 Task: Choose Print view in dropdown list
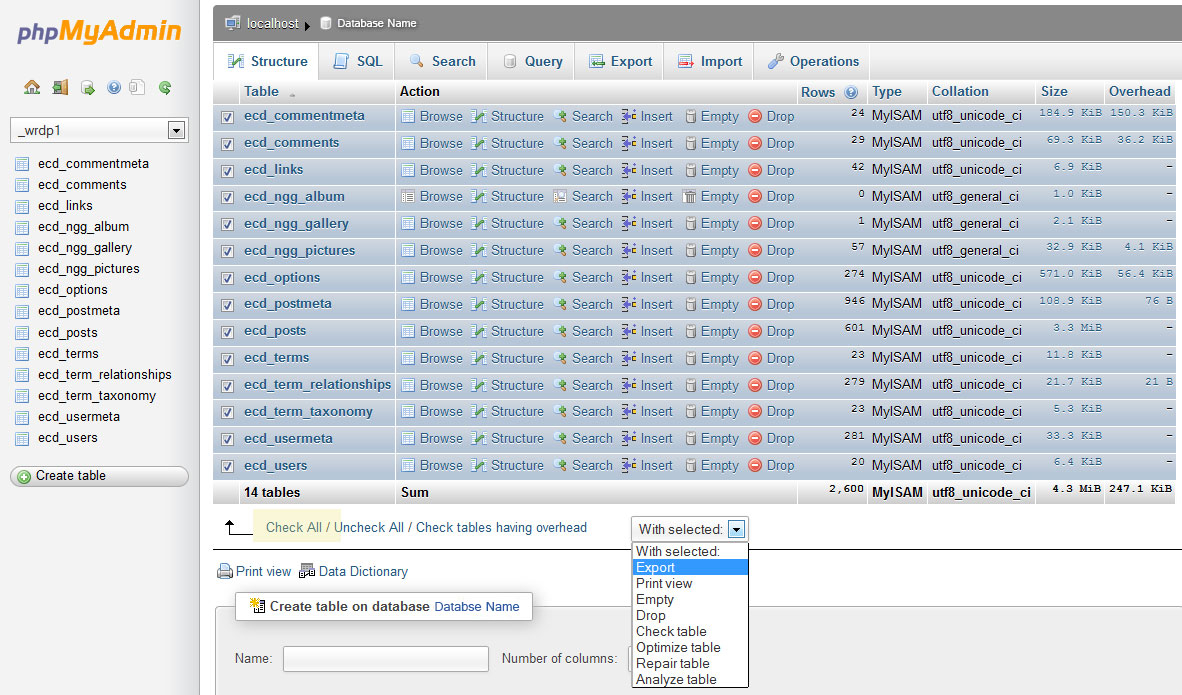coord(690,583)
